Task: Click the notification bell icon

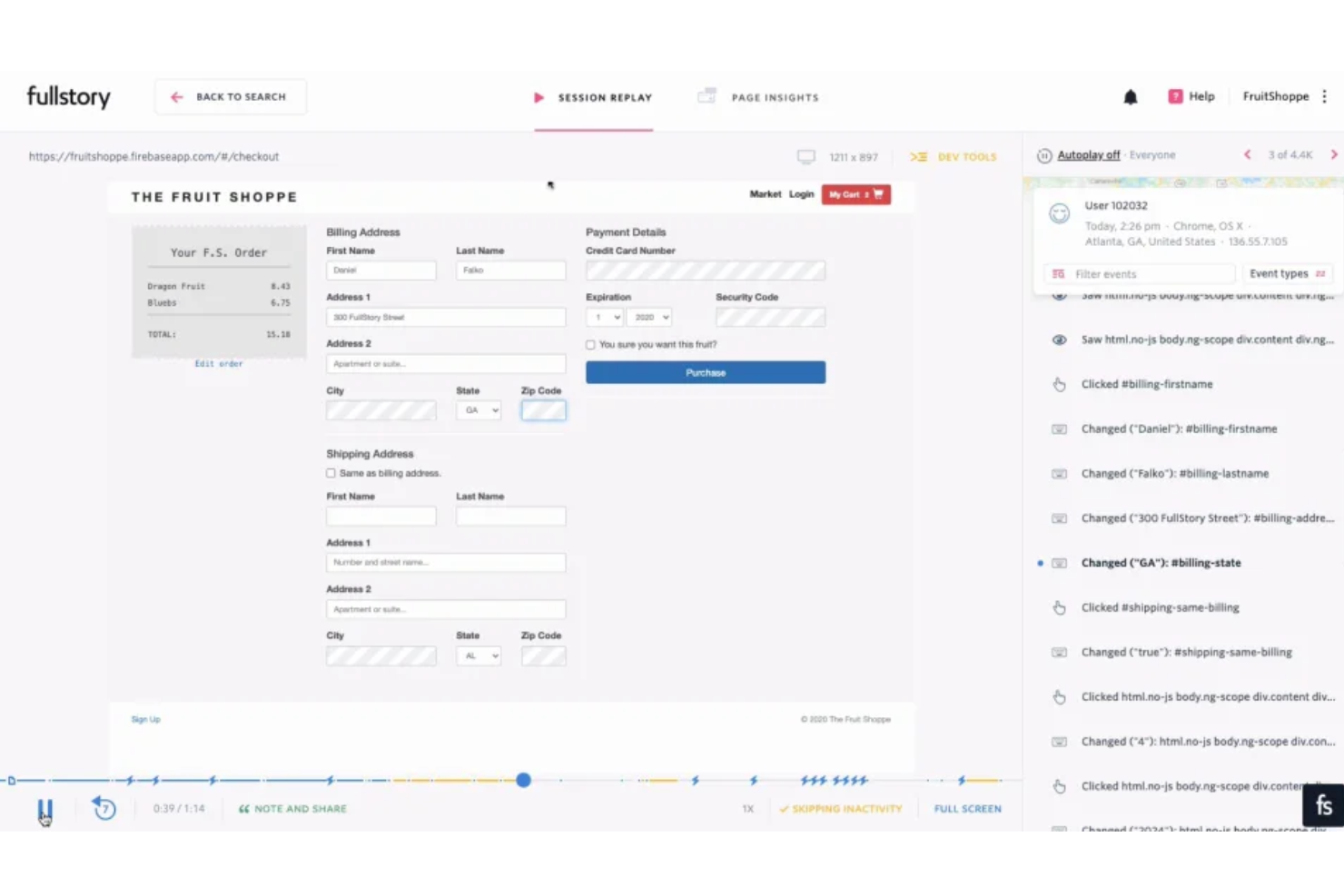Action: tap(1131, 96)
